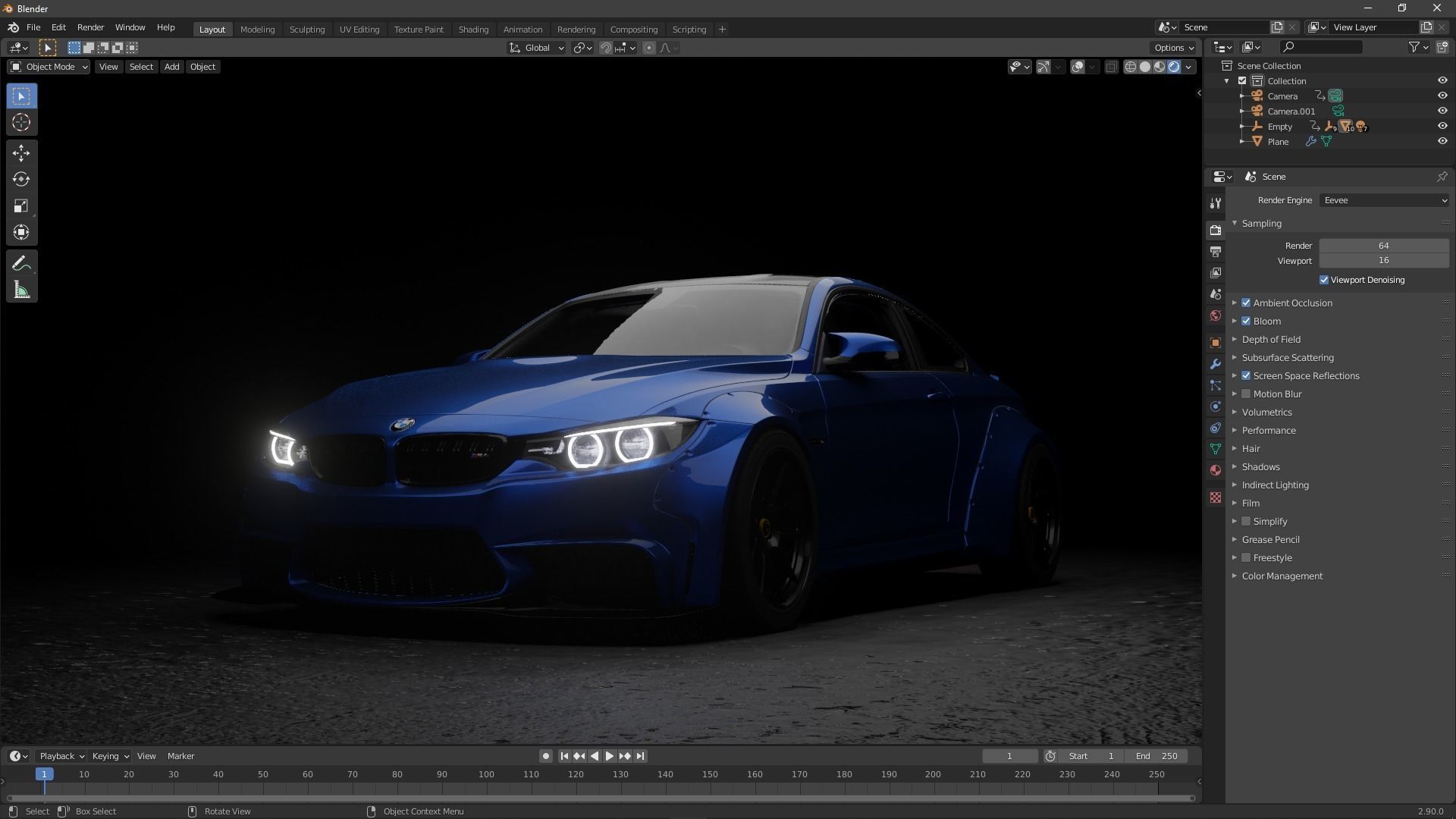Open the Modifier properties tab
The height and width of the screenshot is (819, 1456).
coord(1216,364)
